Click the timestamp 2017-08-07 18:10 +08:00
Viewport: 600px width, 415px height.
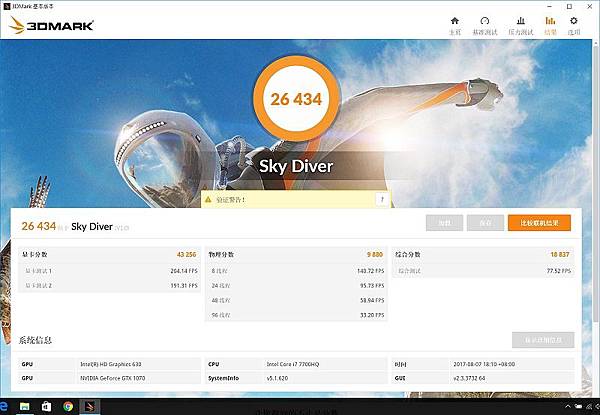pos(484,364)
